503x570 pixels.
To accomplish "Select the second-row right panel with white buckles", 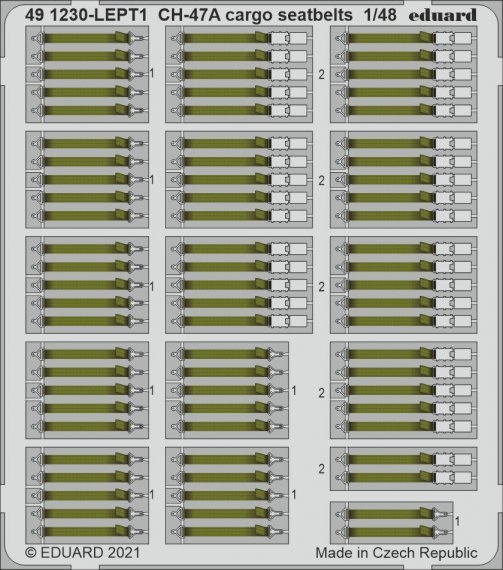I will [403, 180].
